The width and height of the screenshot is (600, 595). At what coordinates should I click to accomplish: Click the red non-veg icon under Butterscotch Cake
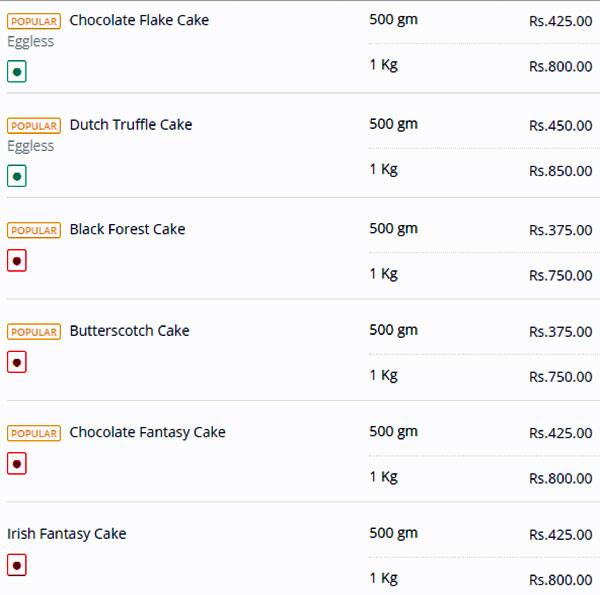(x=16, y=362)
